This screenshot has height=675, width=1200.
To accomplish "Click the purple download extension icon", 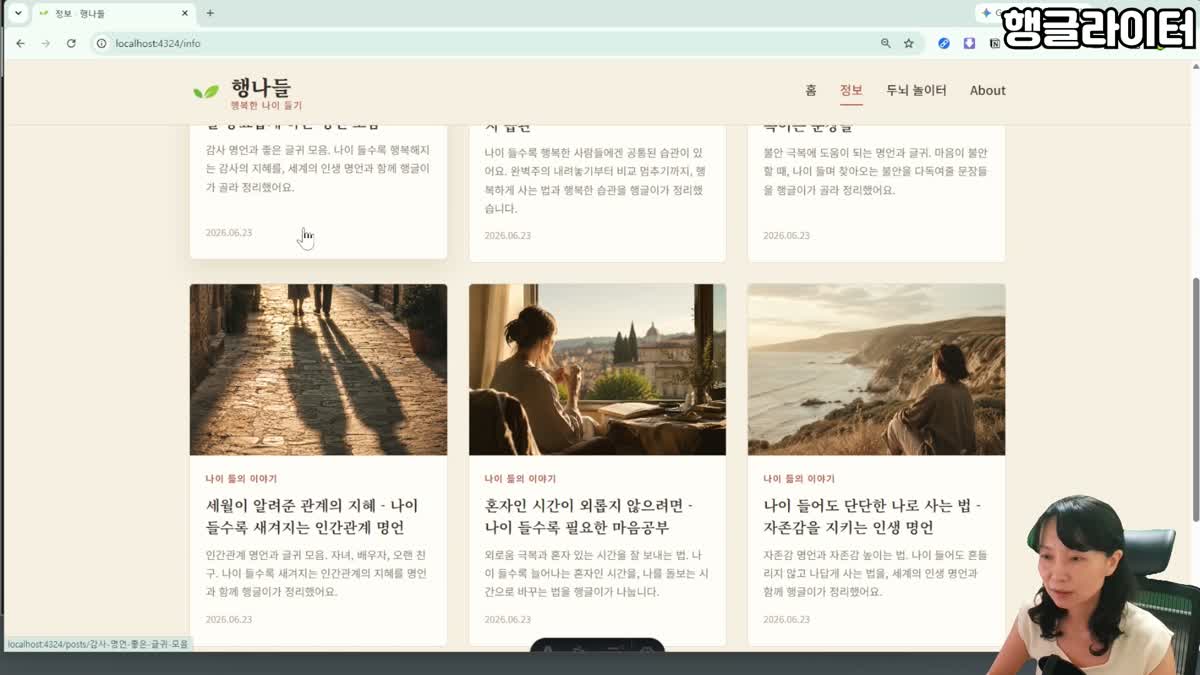I will click(969, 44).
